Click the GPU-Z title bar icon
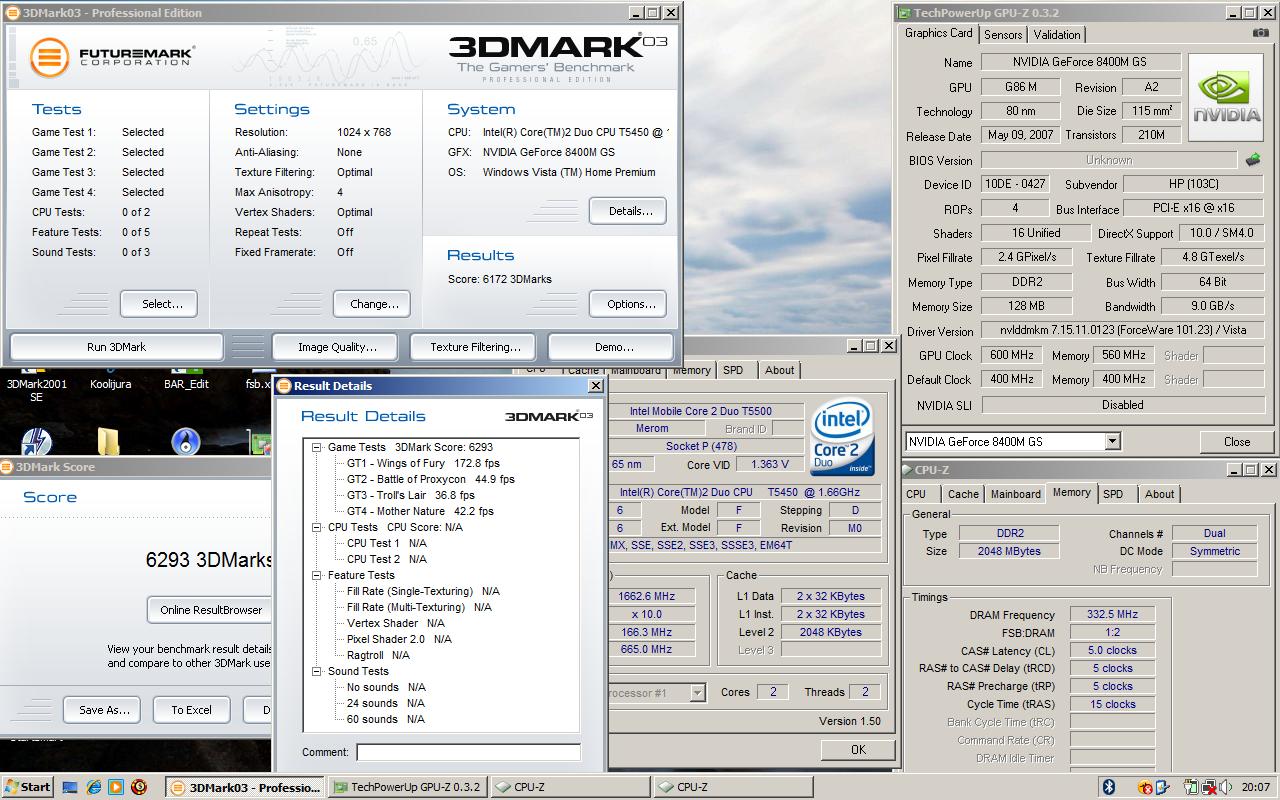 pos(905,13)
